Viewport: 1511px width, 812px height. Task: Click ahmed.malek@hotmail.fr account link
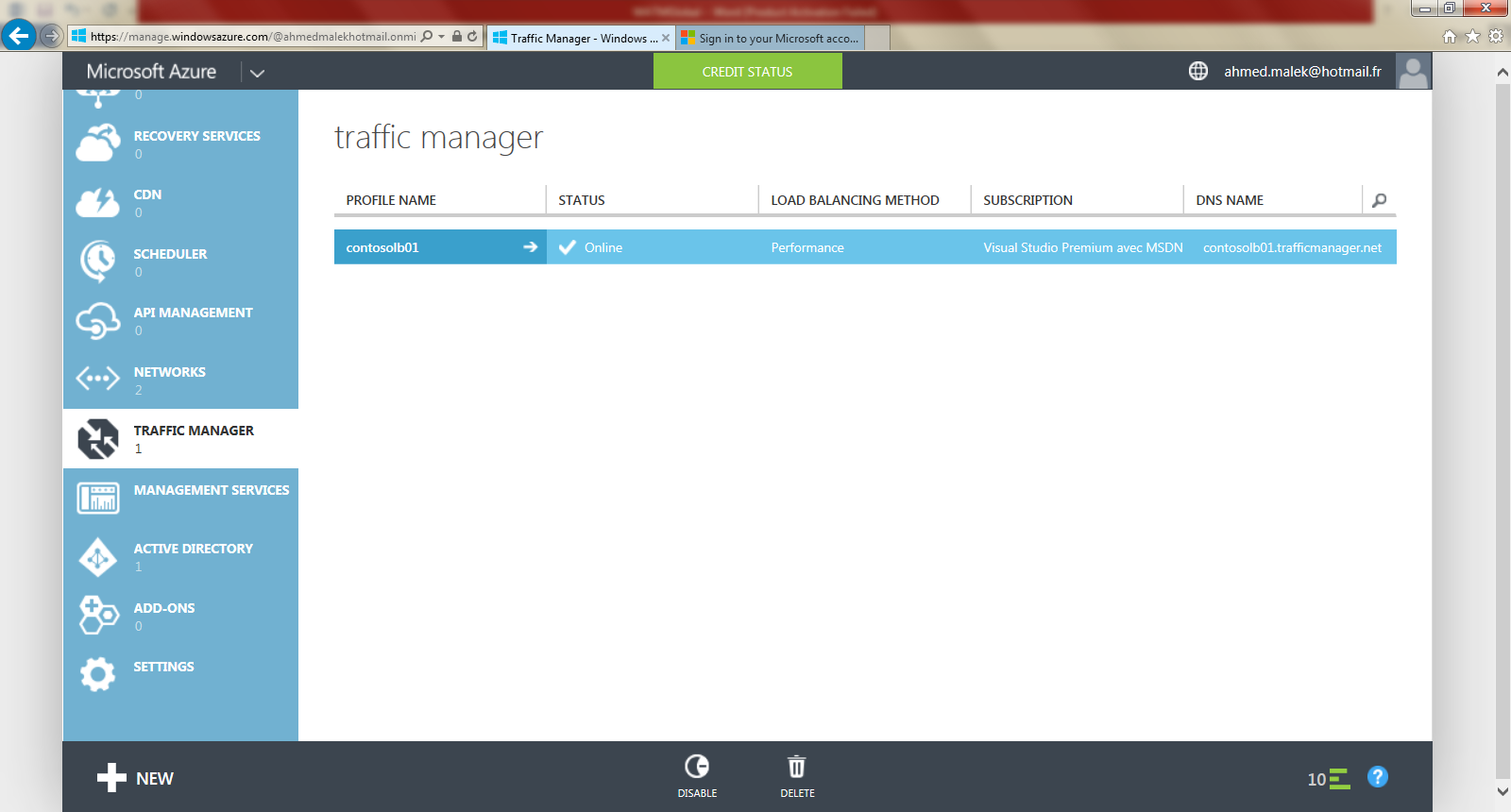pyautogui.click(x=1302, y=72)
